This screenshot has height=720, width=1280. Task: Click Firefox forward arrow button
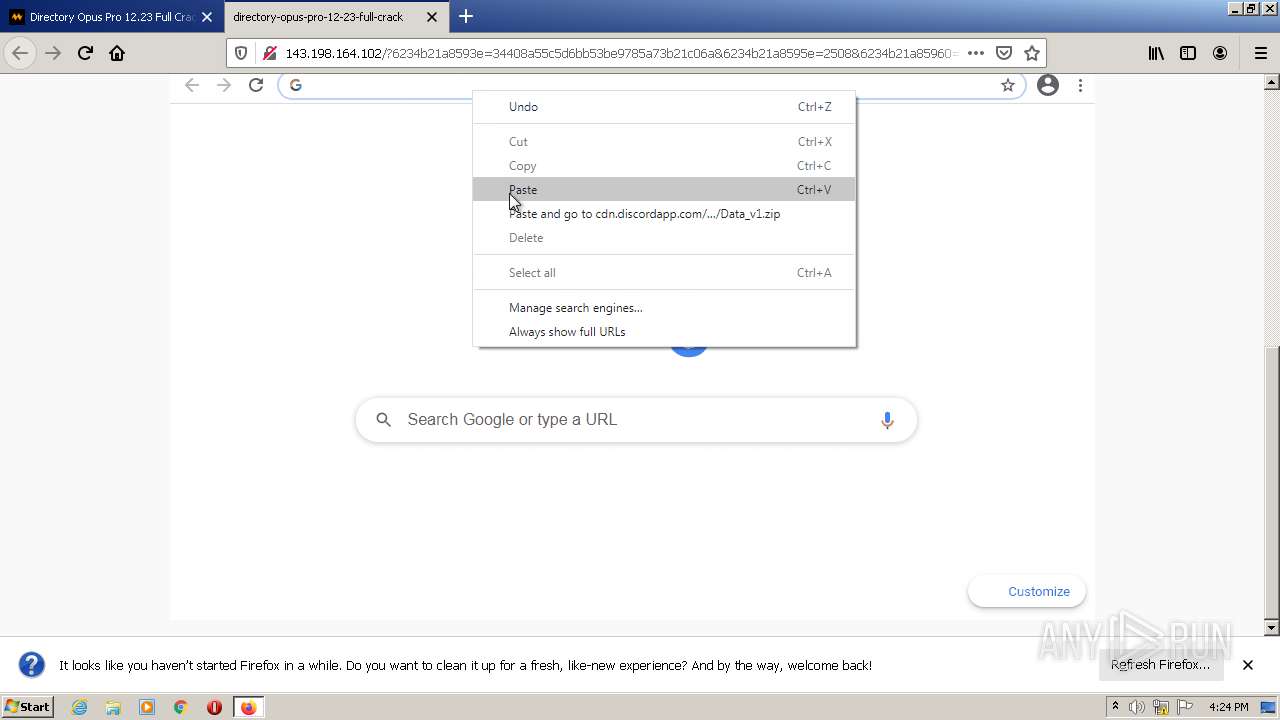tap(53, 53)
